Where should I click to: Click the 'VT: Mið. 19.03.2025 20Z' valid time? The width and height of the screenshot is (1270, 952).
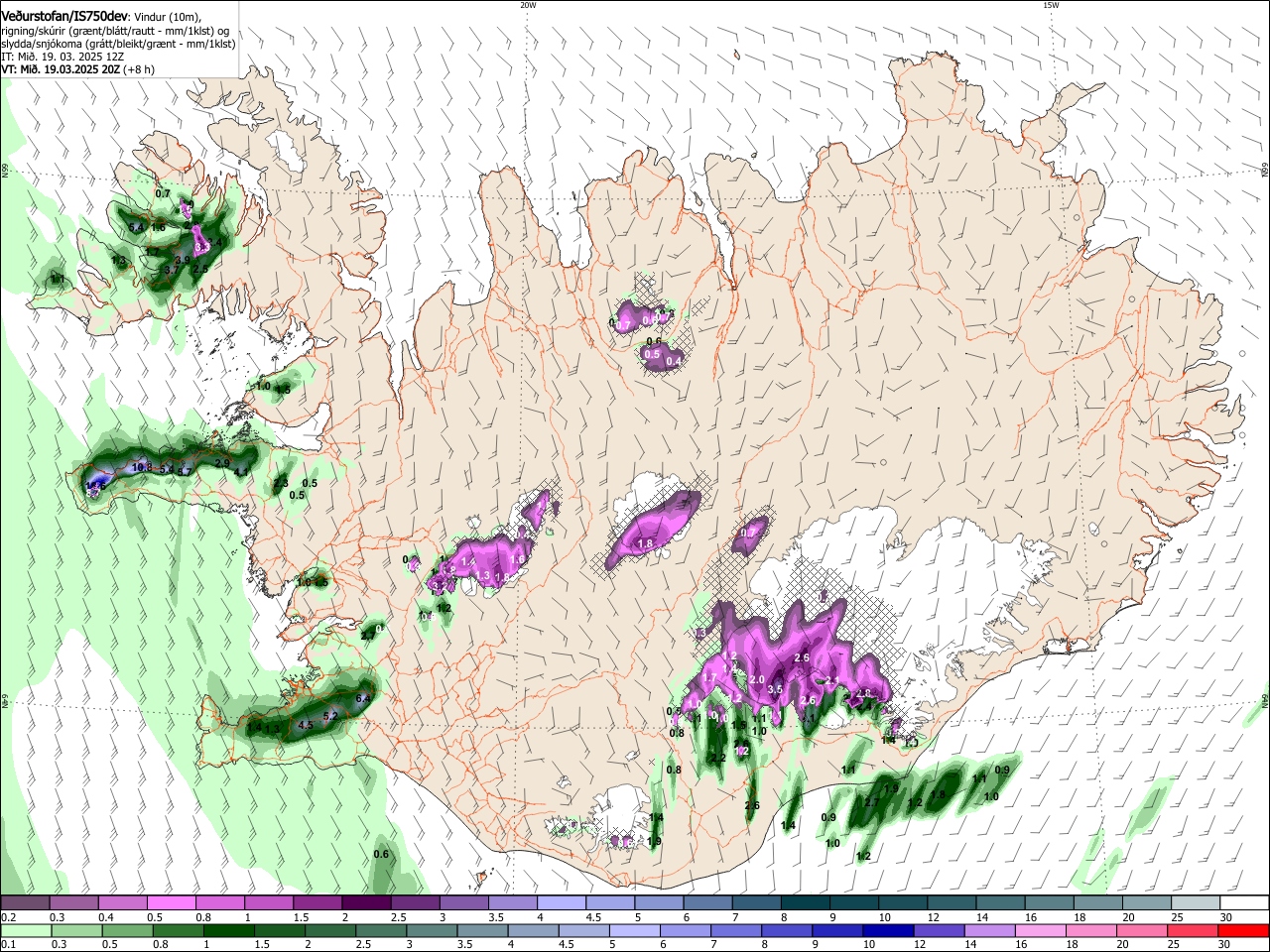[62, 69]
